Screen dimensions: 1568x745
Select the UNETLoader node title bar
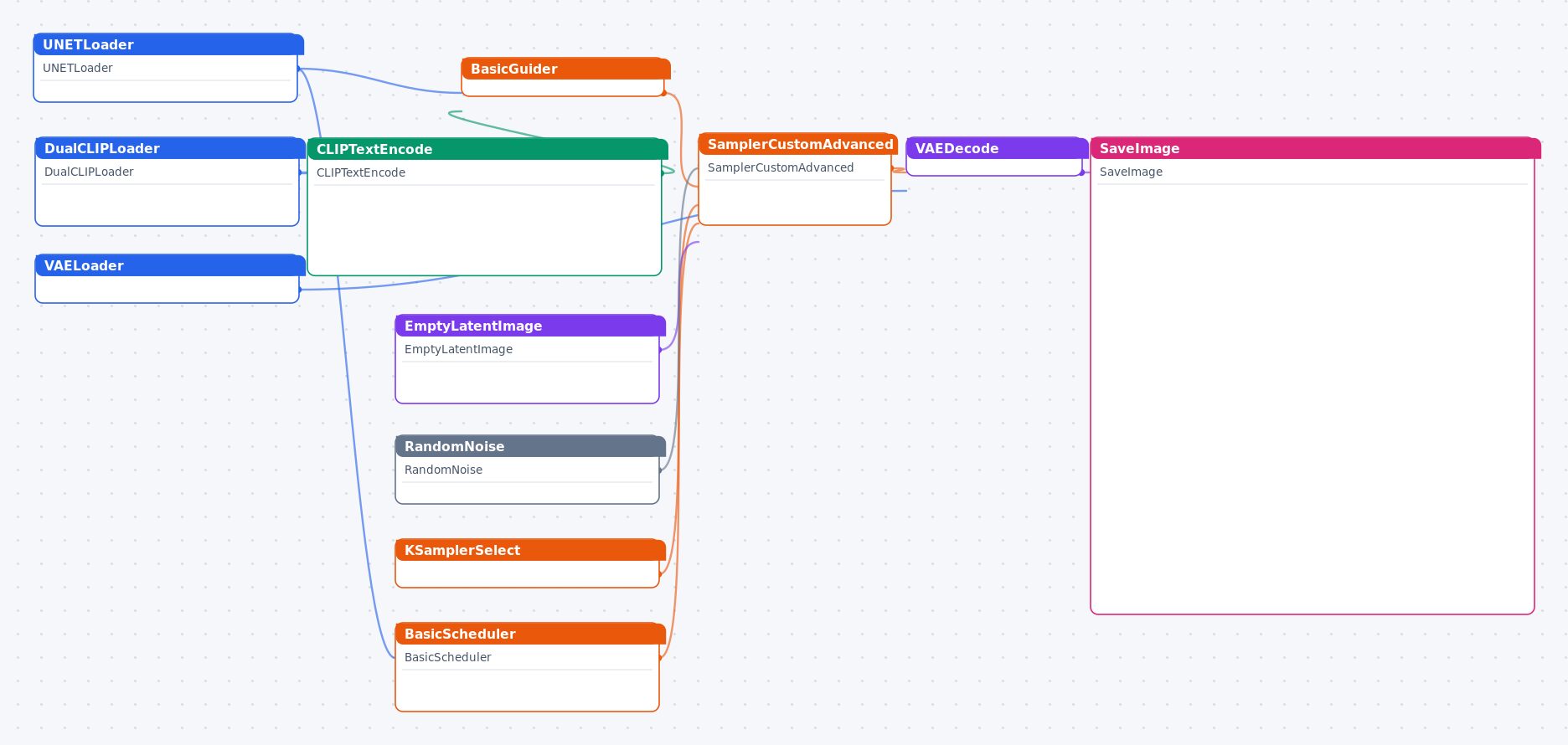[x=168, y=44]
